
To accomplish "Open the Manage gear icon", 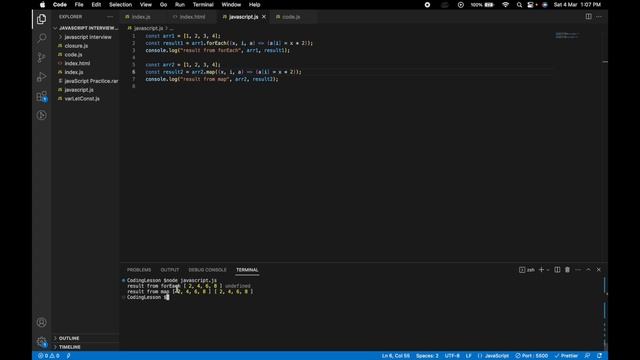I will 41,342.
